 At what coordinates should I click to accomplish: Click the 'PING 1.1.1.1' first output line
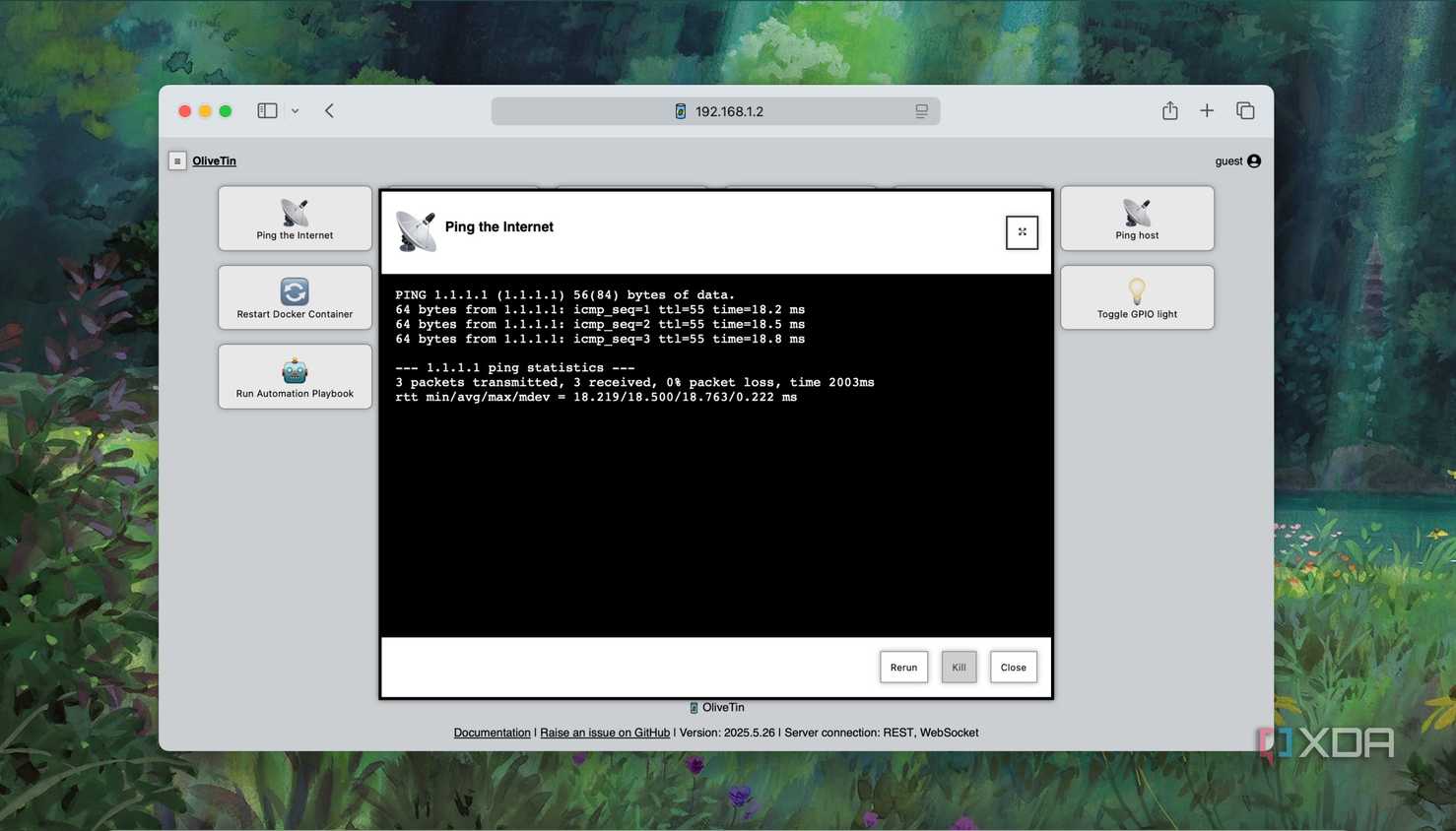click(564, 294)
